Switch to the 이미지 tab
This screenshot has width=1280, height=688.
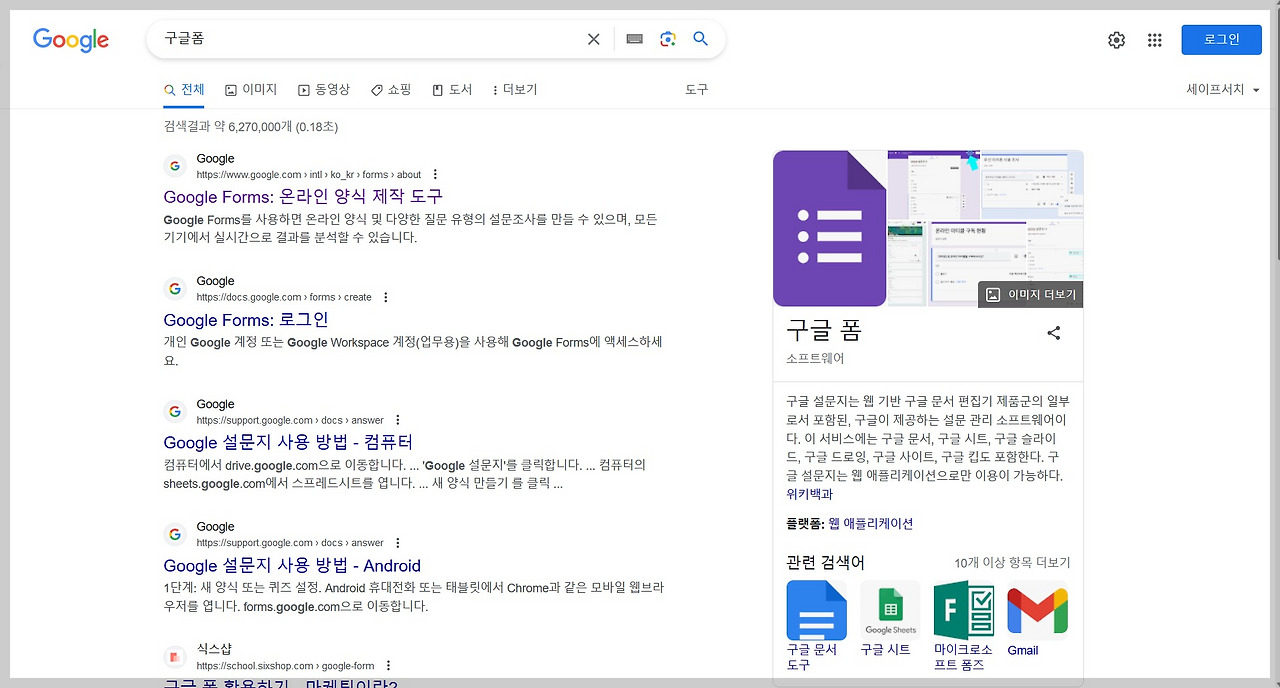point(251,90)
